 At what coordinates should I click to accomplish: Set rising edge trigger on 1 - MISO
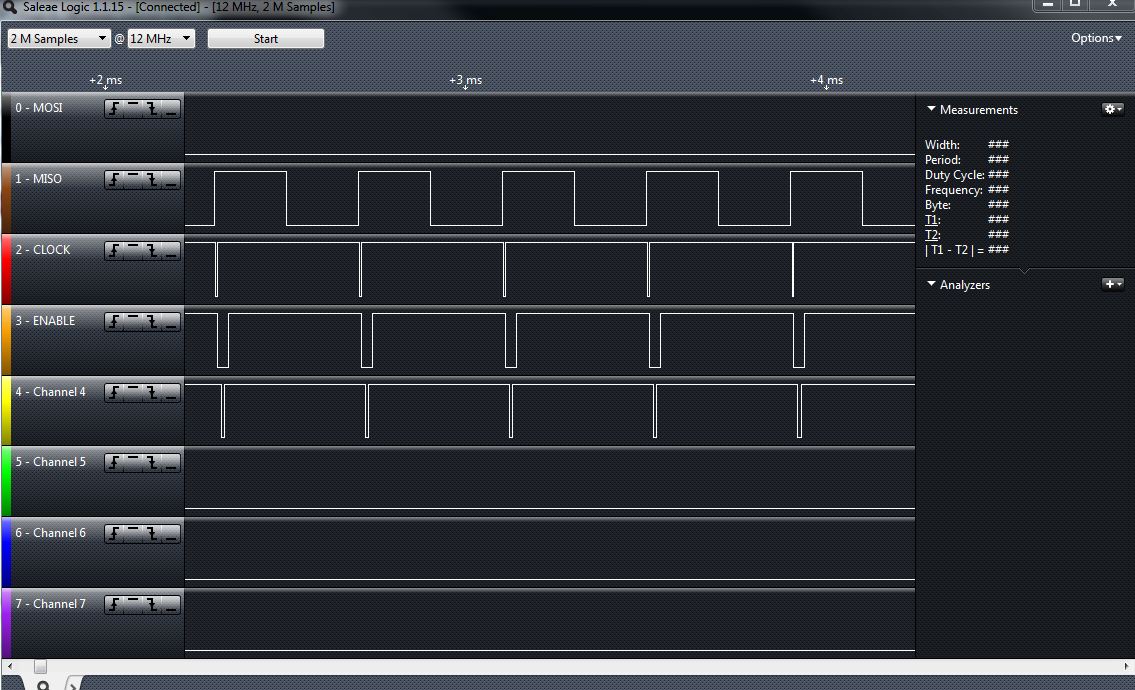[x=114, y=180]
